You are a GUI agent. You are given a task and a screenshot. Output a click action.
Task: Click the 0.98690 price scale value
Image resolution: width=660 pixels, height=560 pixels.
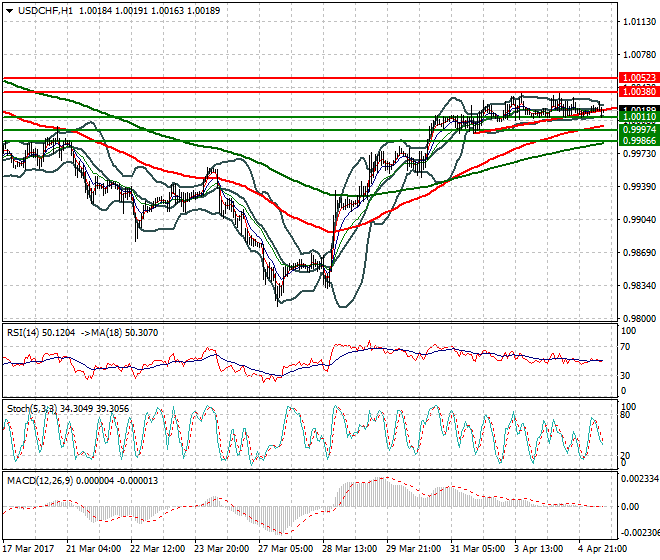[x=639, y=253]
